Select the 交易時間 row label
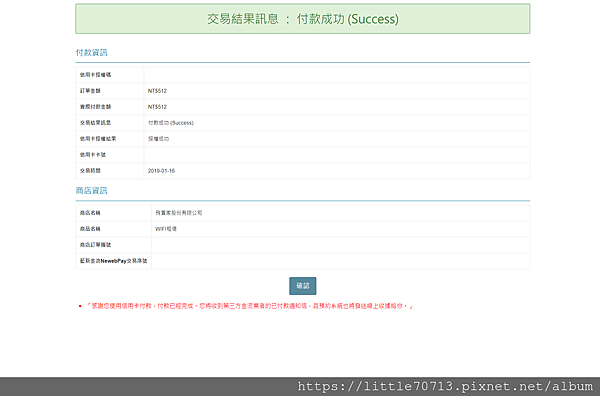The height and width of the screenshot is (396, 600). pos(90,171)
